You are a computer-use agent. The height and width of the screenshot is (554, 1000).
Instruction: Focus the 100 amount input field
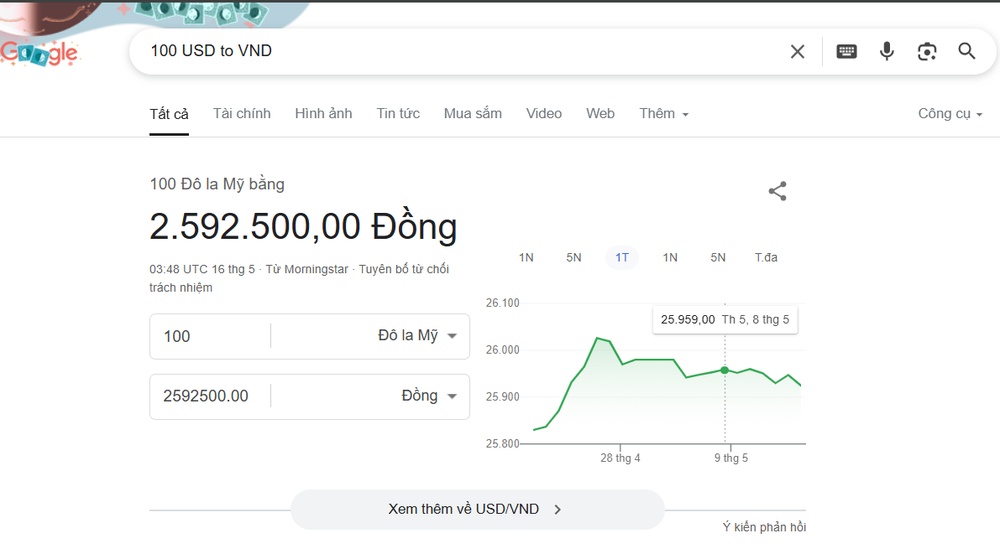pyautogui.click(x=210, y=336)
